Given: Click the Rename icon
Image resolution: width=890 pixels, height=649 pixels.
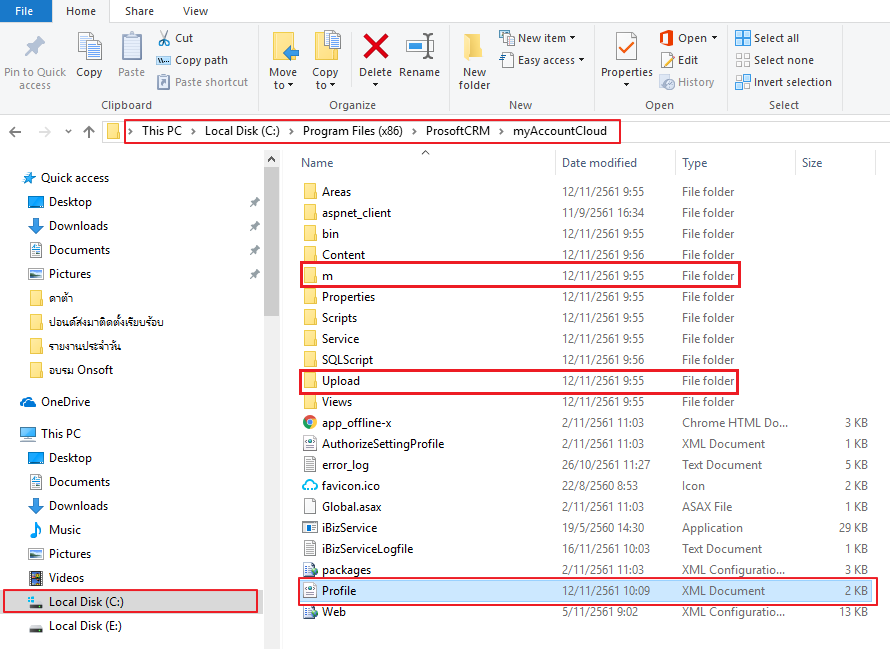Looking at the screenshot, I should pyautogui.click(x=419, y=47).
